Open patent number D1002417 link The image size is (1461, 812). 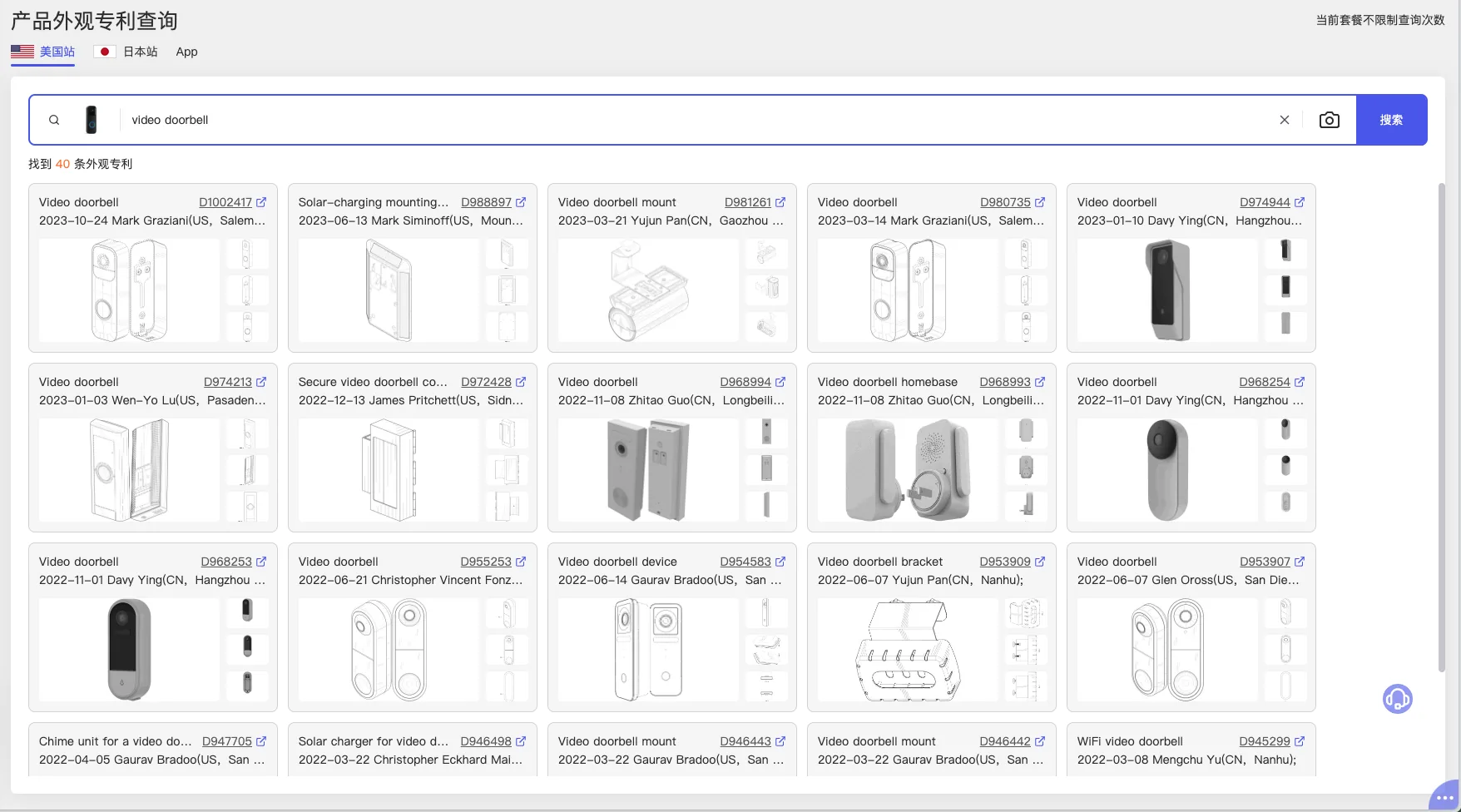[x=225, y=202]
